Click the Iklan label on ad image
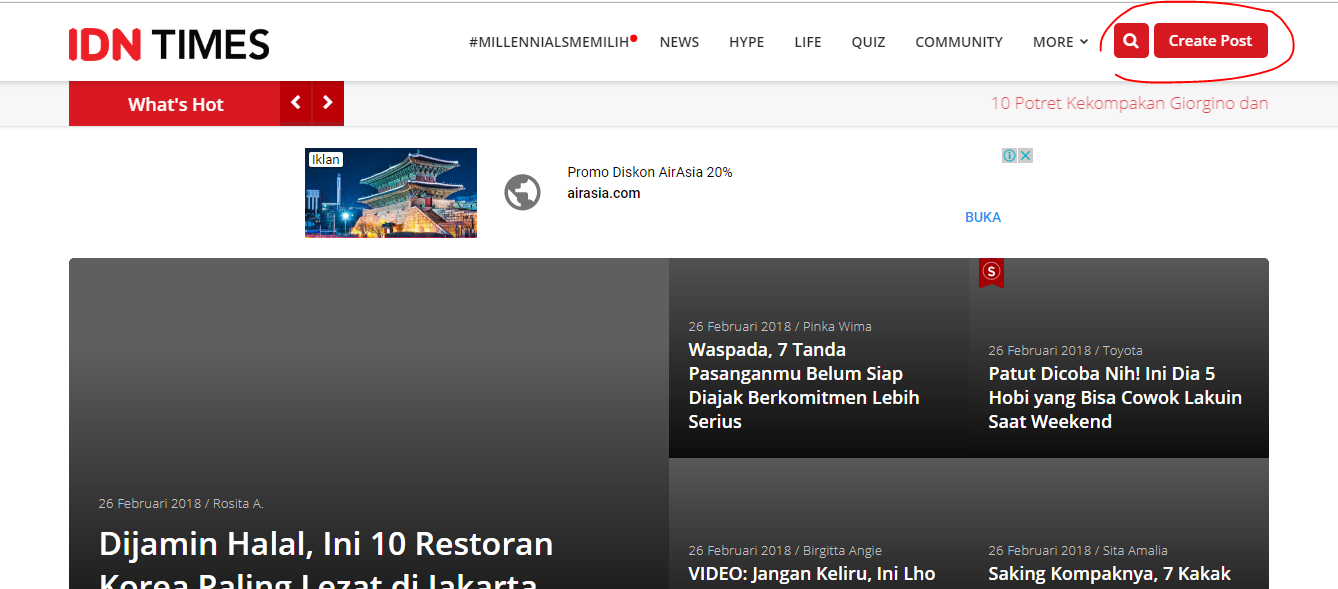 (x=325, y=159)
